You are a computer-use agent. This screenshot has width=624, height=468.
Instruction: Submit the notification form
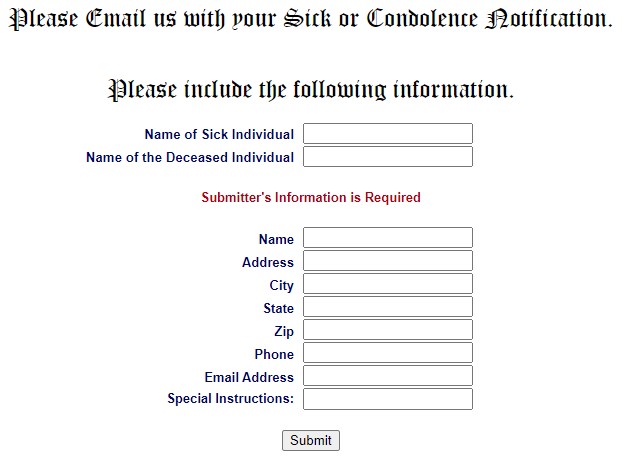click(x=311, y=441)
